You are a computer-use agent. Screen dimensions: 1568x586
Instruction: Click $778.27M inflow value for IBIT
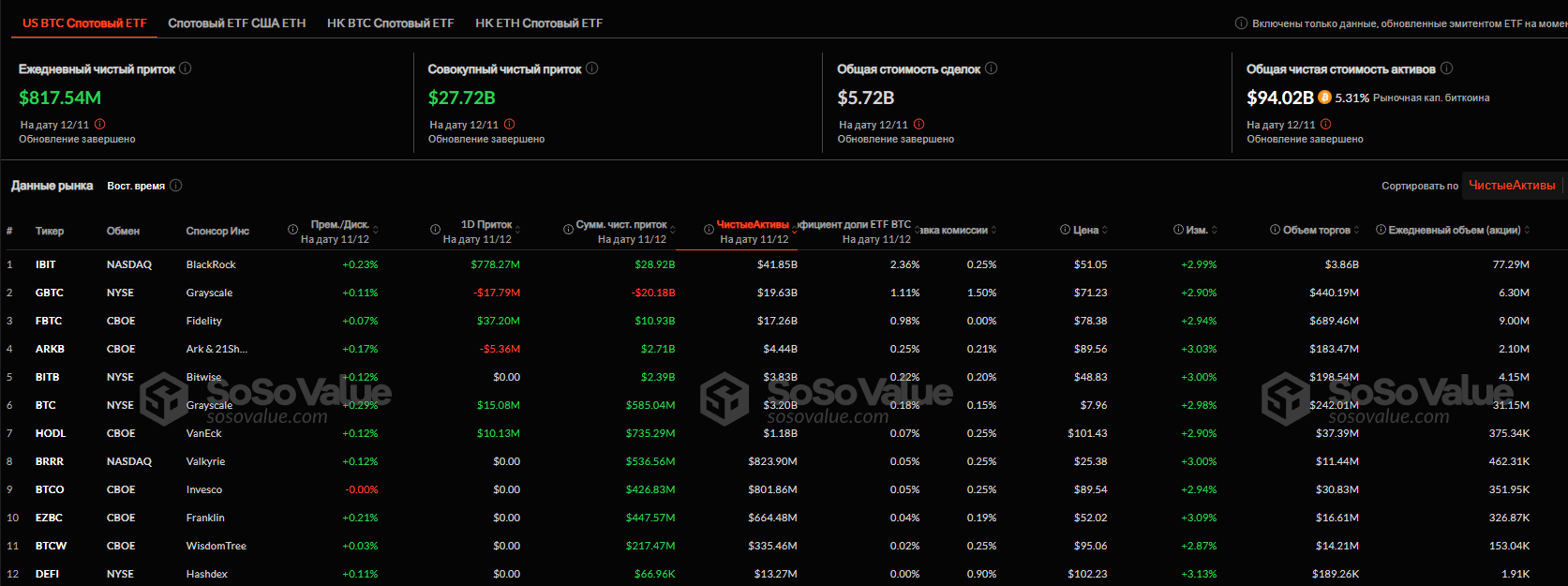click(x=495, y=264)
